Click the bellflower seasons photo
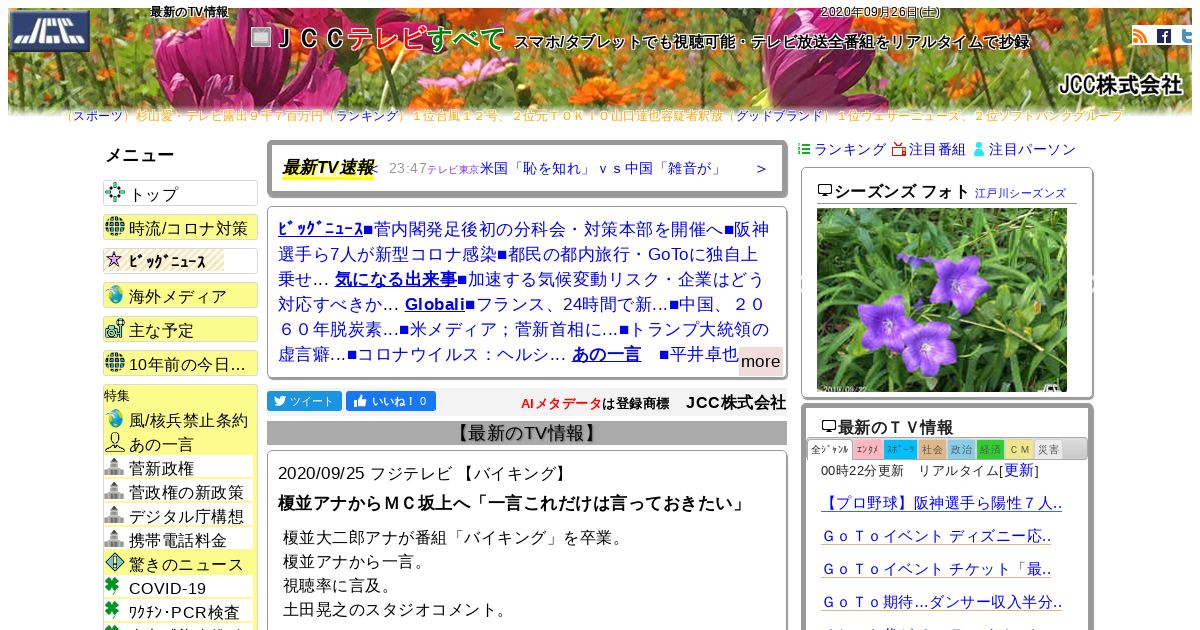The width and height of the screenshot is (1200, 630). (x=942, y=300)
